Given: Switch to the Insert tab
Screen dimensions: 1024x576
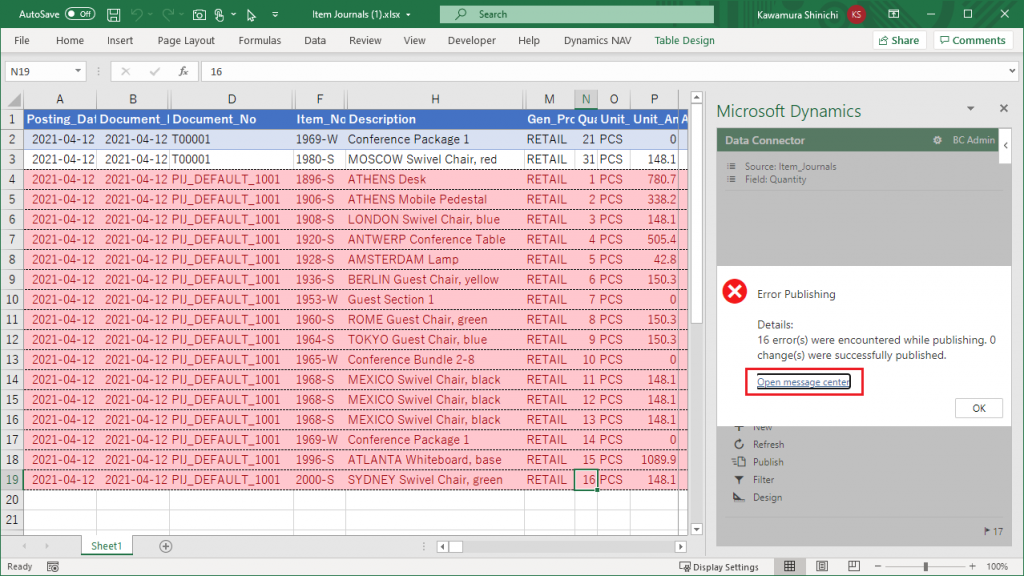Looking at the screenshot, I should tap(120, 40).
